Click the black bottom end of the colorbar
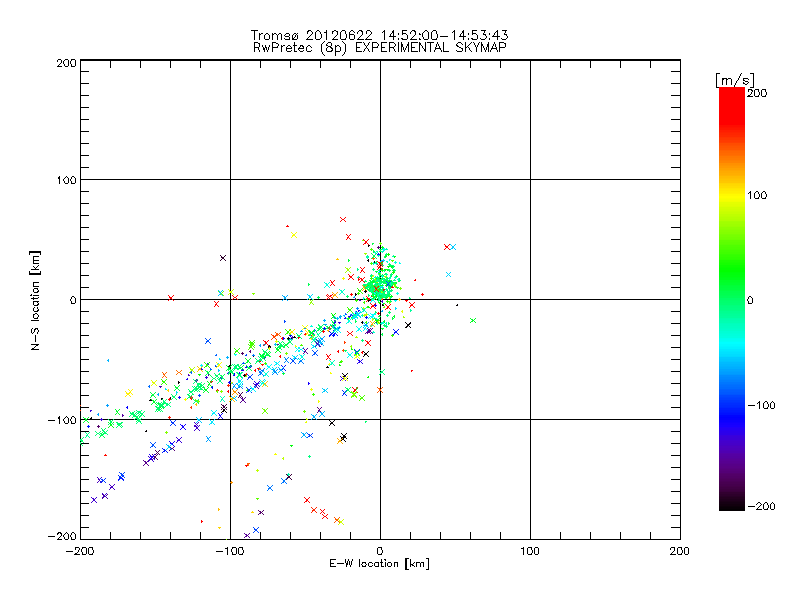 pos(731,503)
